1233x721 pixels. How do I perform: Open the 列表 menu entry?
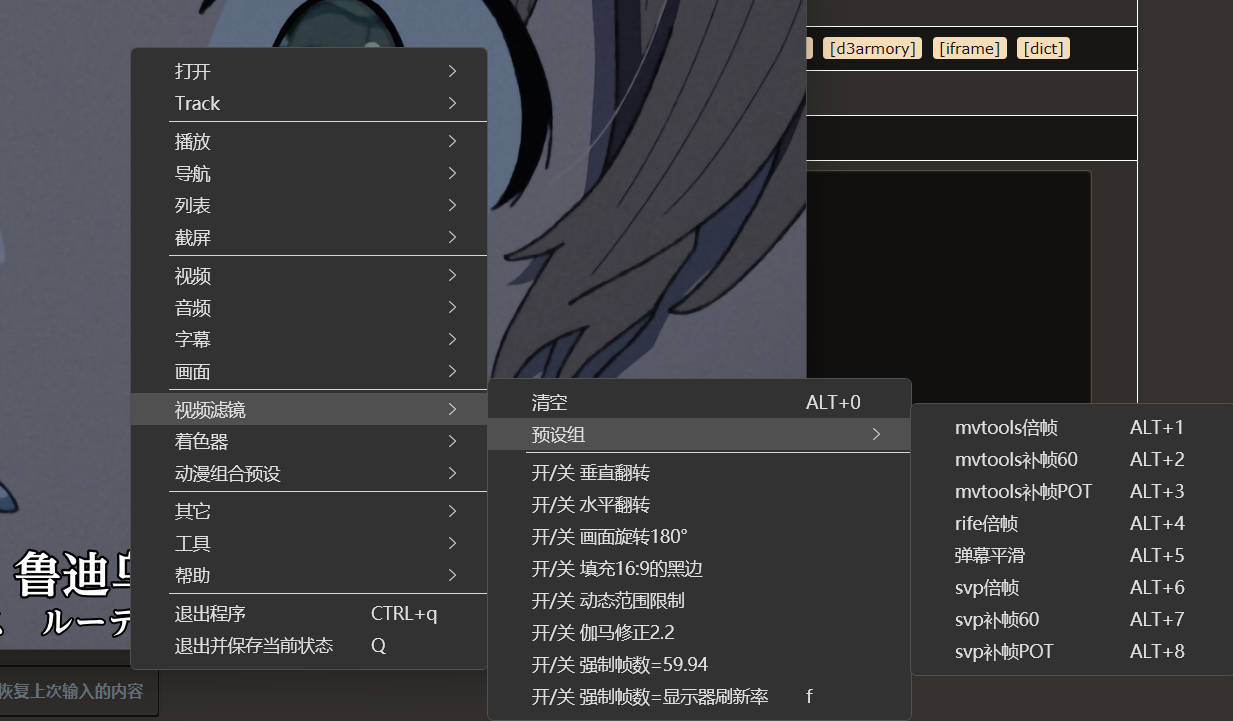(x=309, y=205)
